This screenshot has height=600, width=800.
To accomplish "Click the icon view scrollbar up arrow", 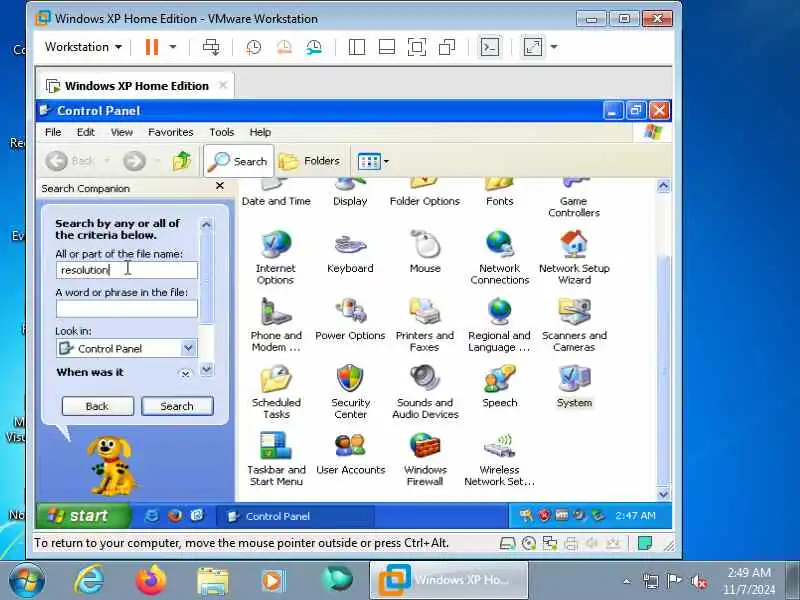I will point(663,186).
